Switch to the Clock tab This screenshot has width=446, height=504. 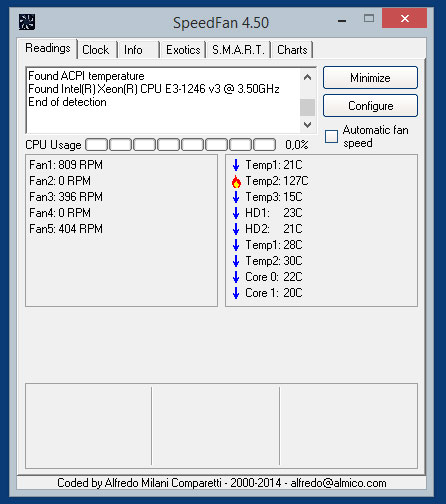(x=96, y=50)
